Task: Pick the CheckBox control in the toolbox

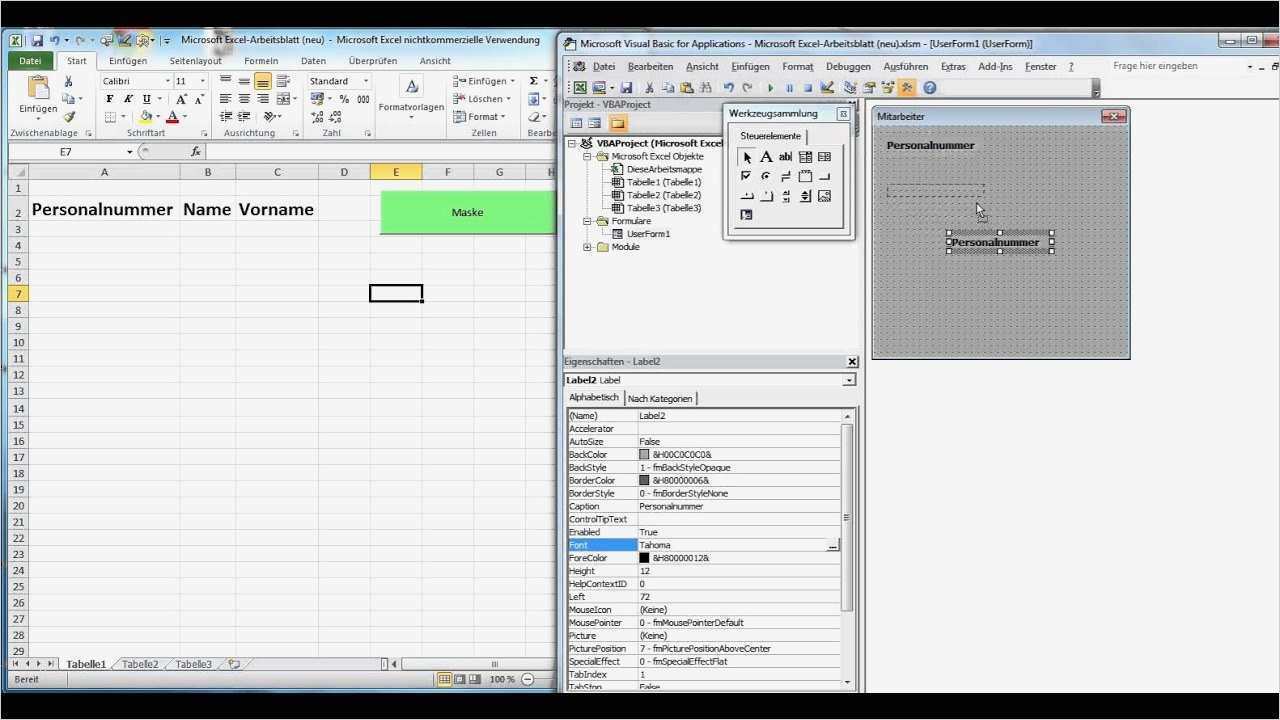Action: point(746,176)
